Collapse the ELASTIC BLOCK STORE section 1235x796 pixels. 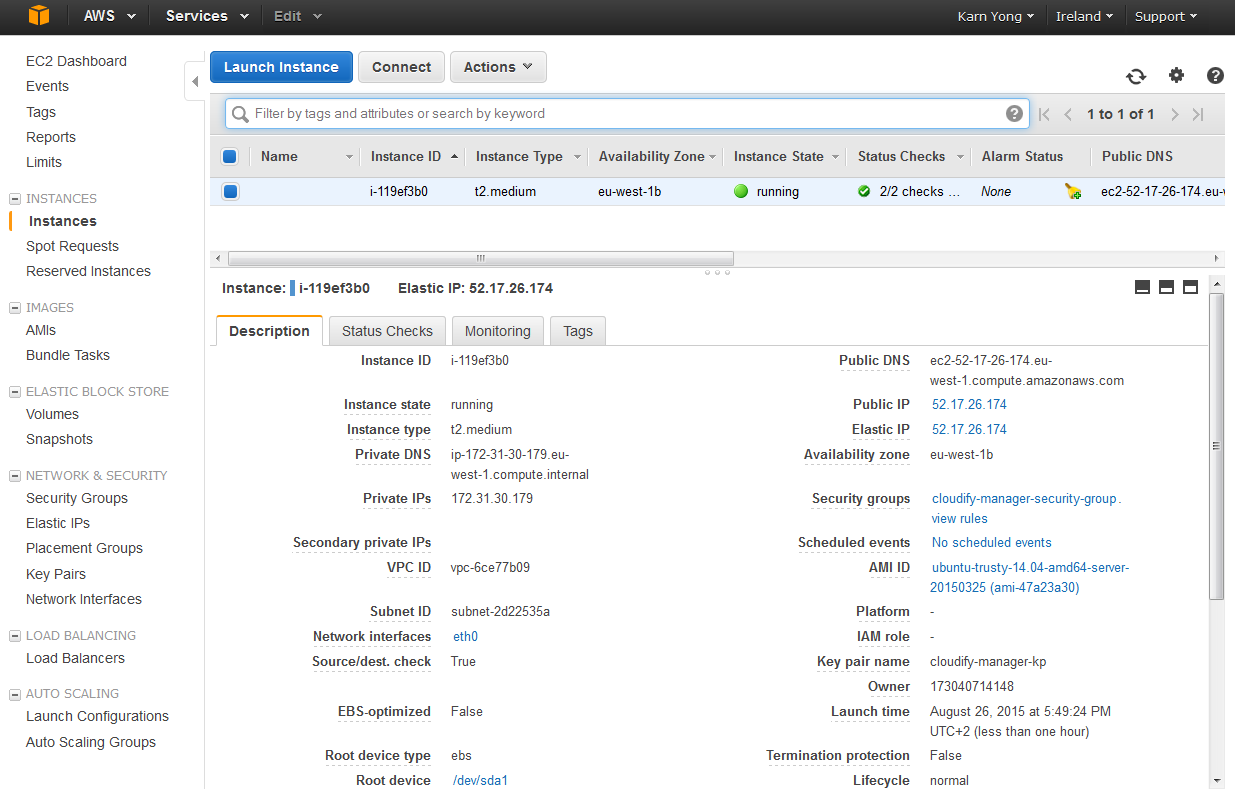tap(15, 391)
